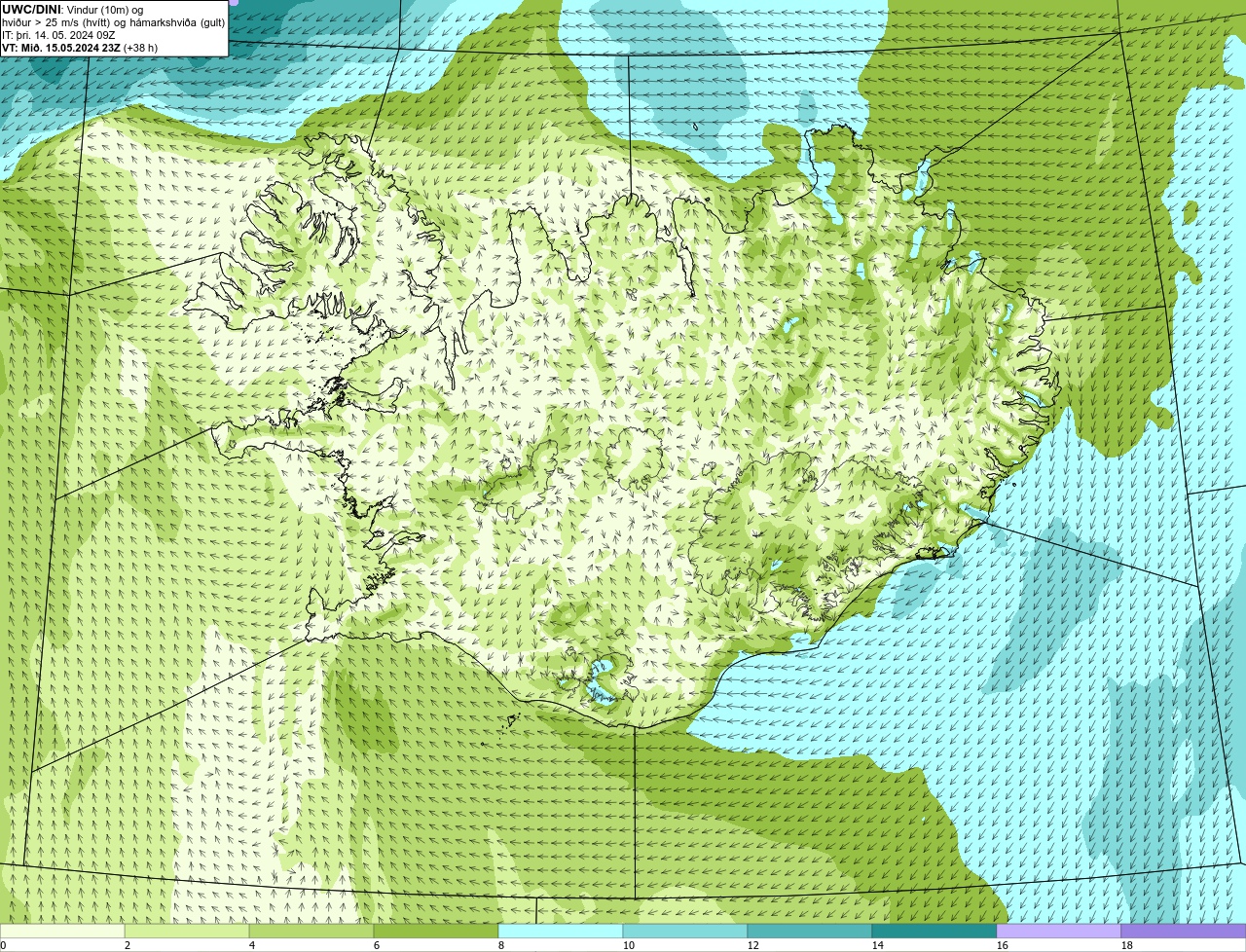This screenshot has height=952, width=1246.
Task: Click the title text "UWC/DINI: Vindur (10m) og"
Action: (72, 10)
